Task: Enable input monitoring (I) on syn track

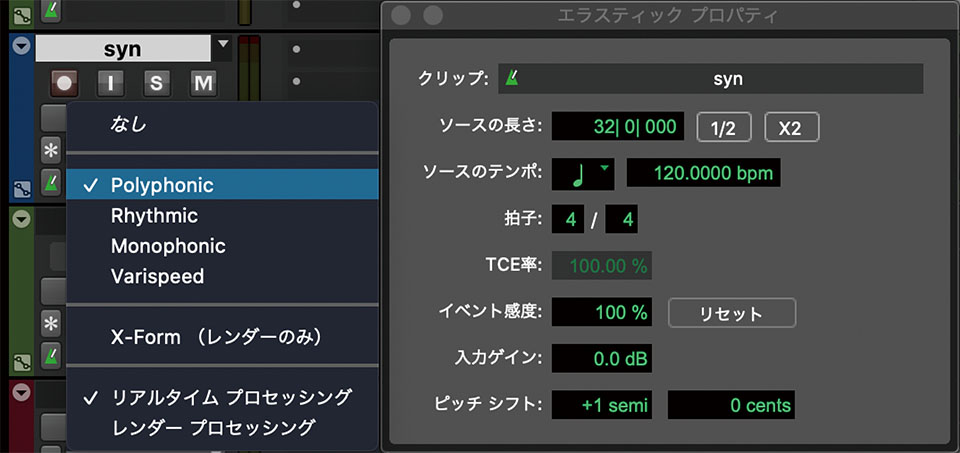Action: [111, 83]
